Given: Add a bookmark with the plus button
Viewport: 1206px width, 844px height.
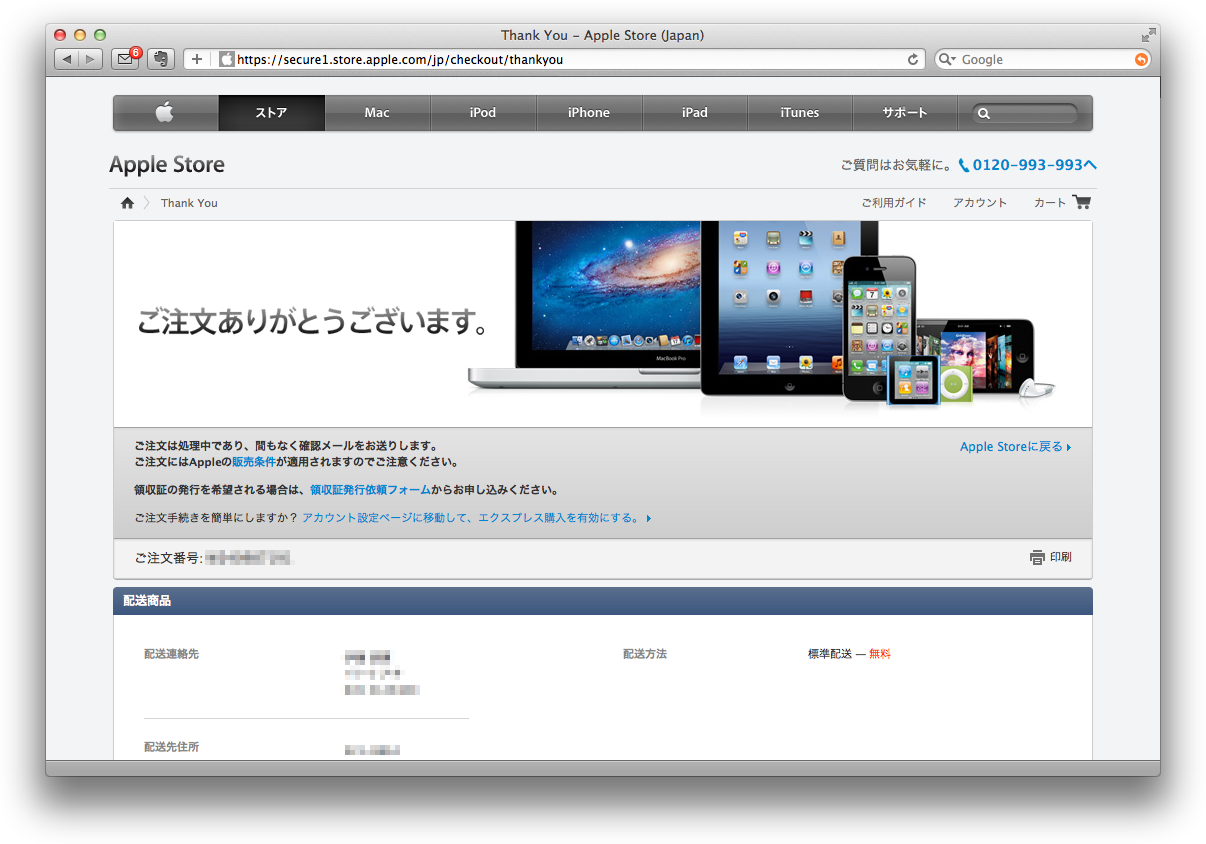Looking at the screenshot, I should tap(196, 60).
